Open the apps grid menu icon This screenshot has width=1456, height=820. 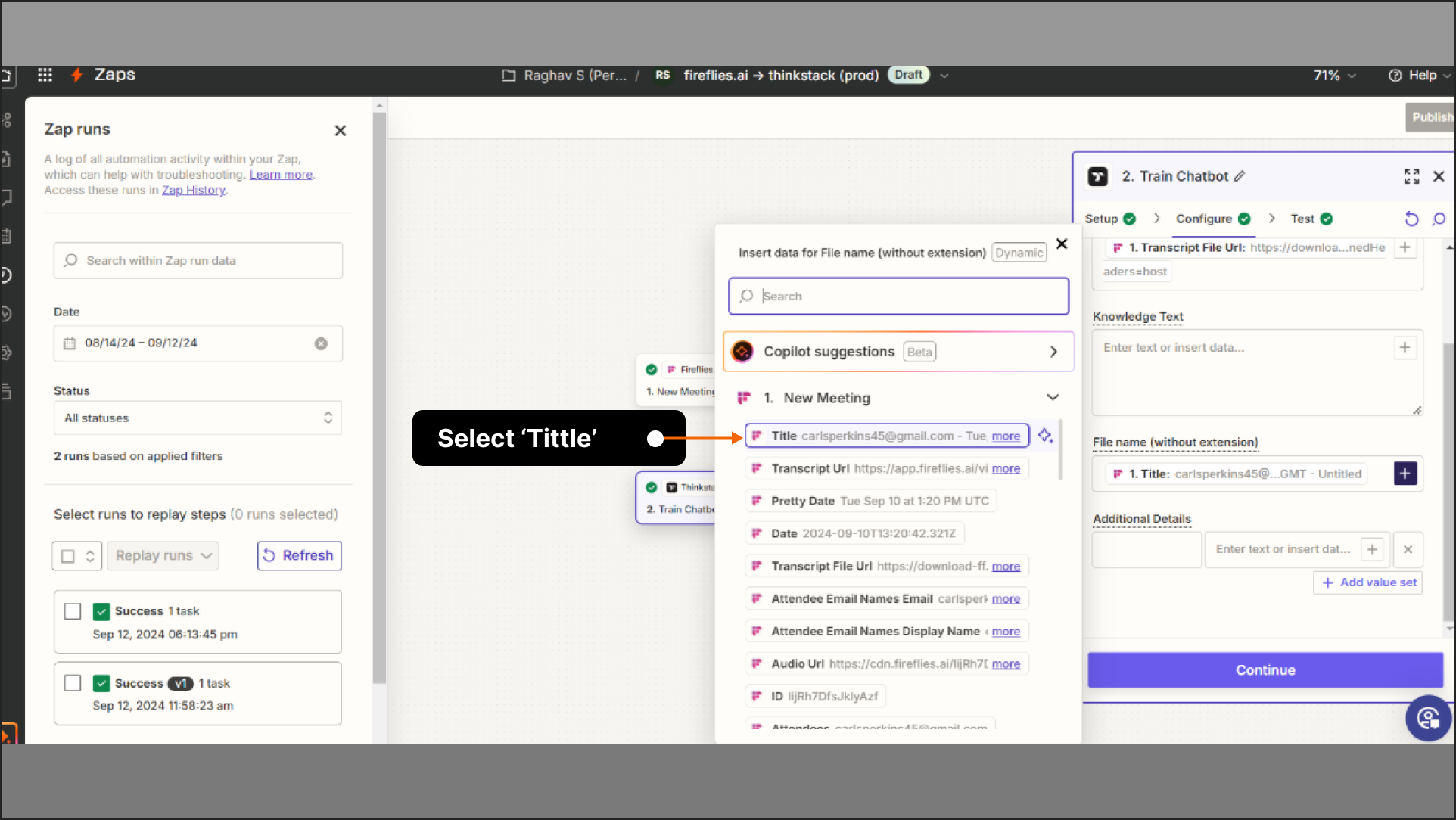tap(45, 75)
